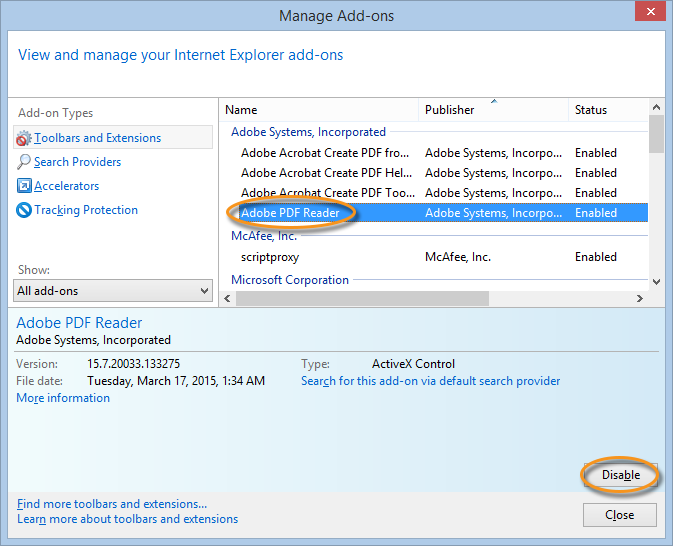
Task: Click the Accelerators icon
Action: (25, 186)
